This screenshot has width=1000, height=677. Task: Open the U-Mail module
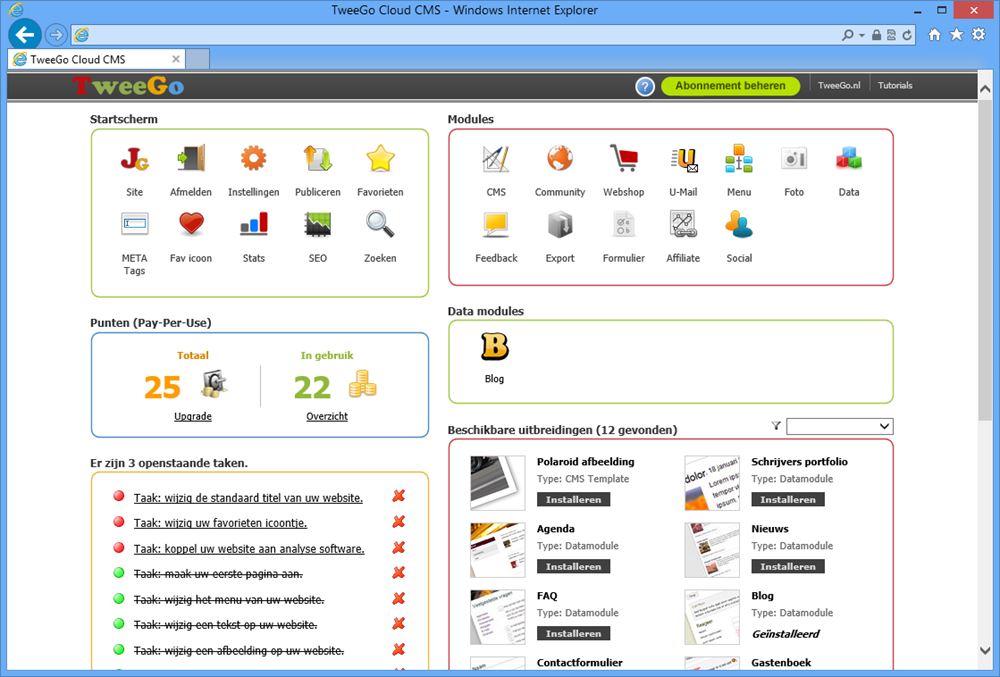point(684,159)
